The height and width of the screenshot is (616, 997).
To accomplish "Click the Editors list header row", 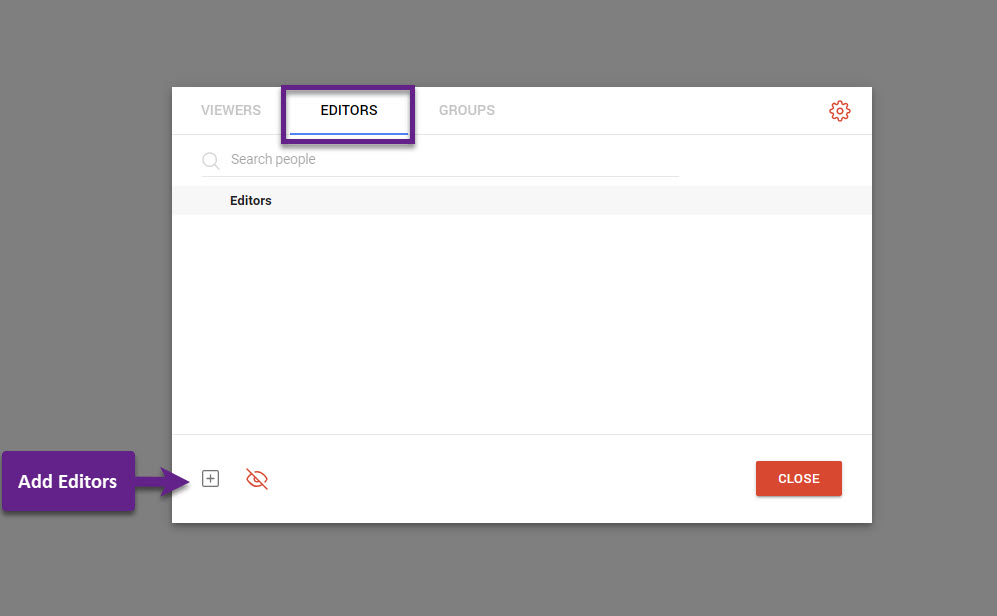I will [520, 201].
